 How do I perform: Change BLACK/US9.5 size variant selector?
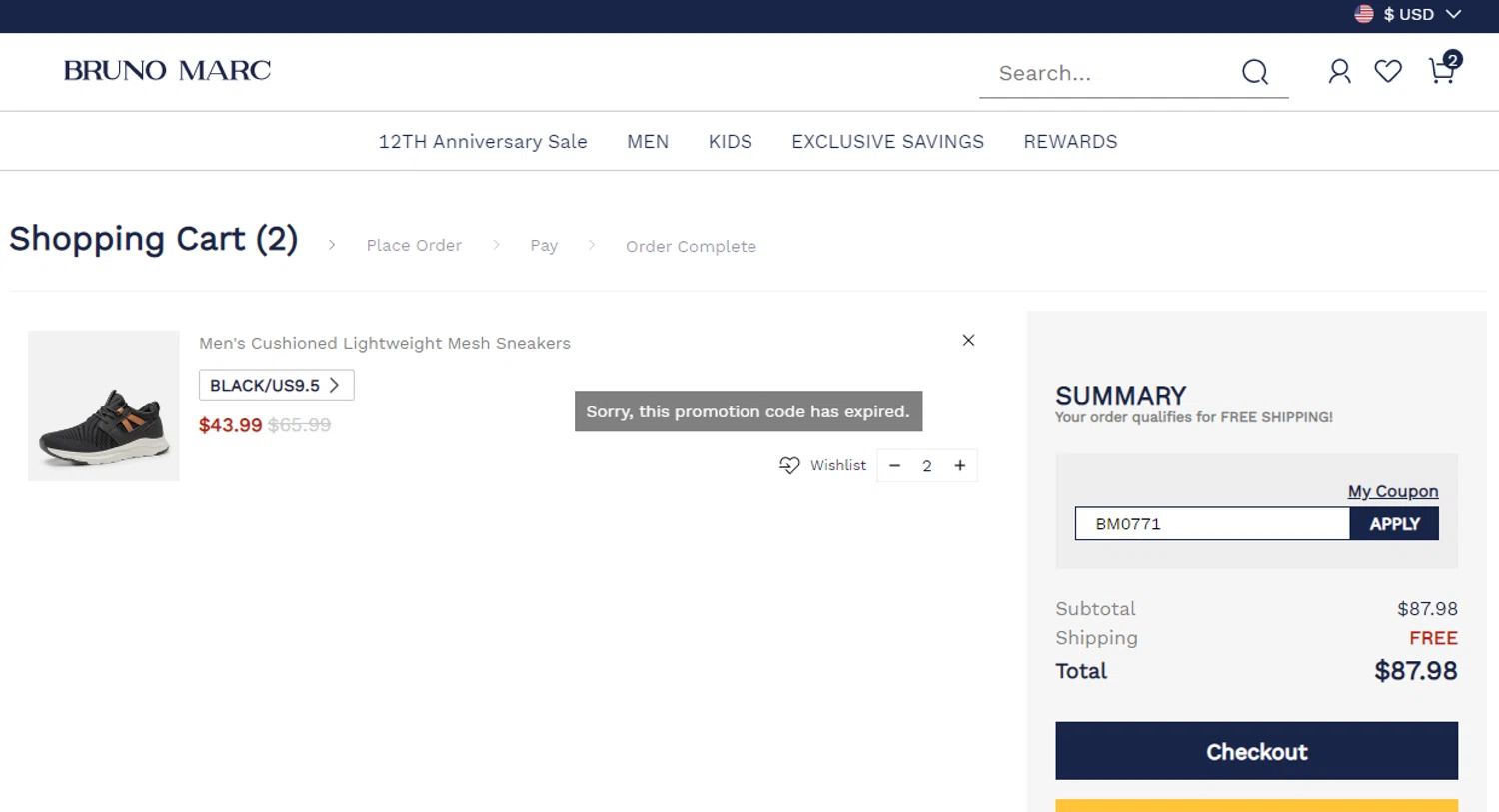[x=276, y=385]
